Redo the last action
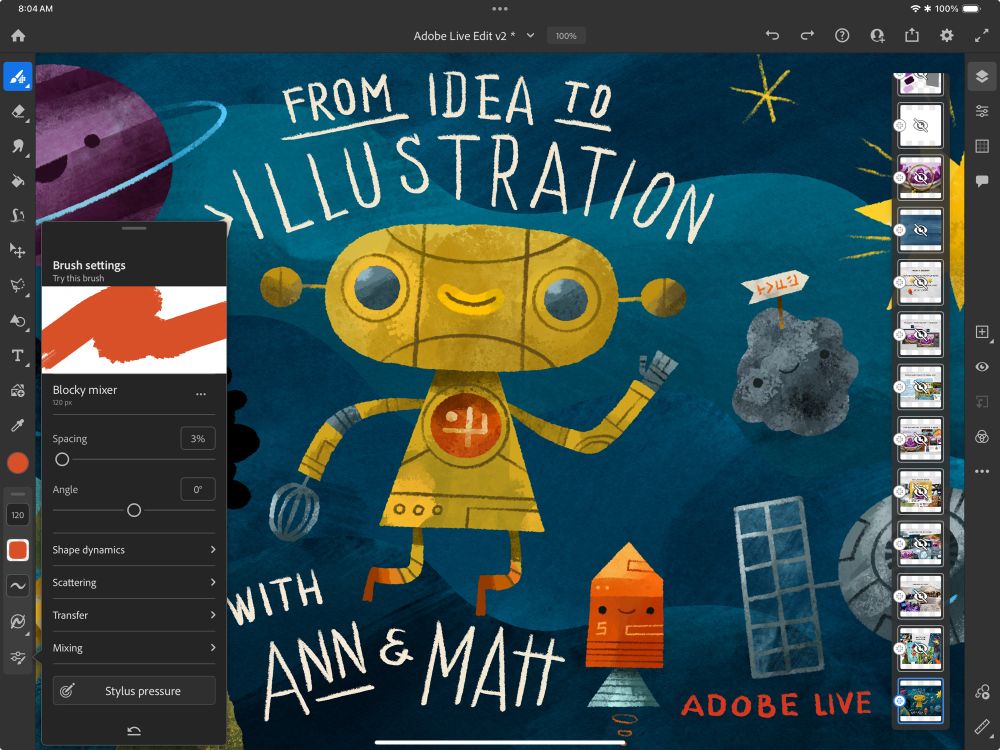 tap(807, 36)
